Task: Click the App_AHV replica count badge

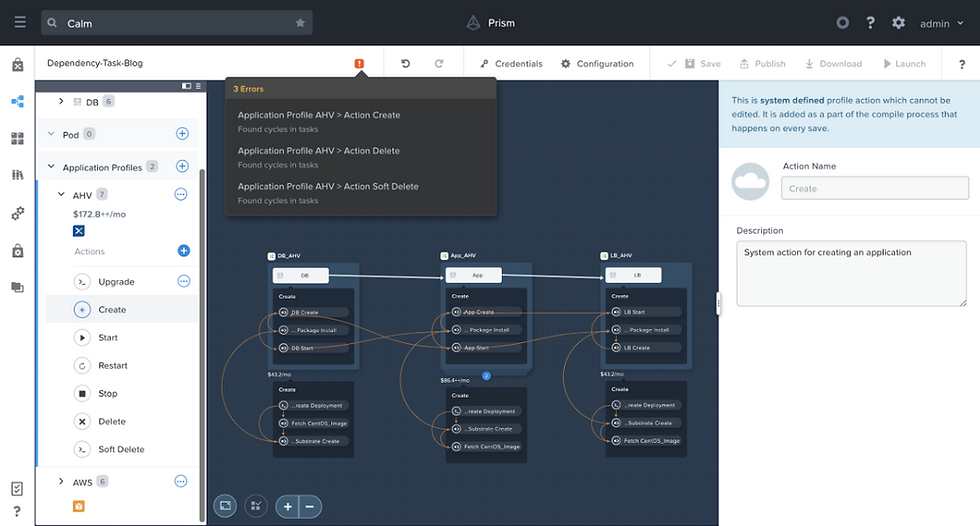Action: 486,376
